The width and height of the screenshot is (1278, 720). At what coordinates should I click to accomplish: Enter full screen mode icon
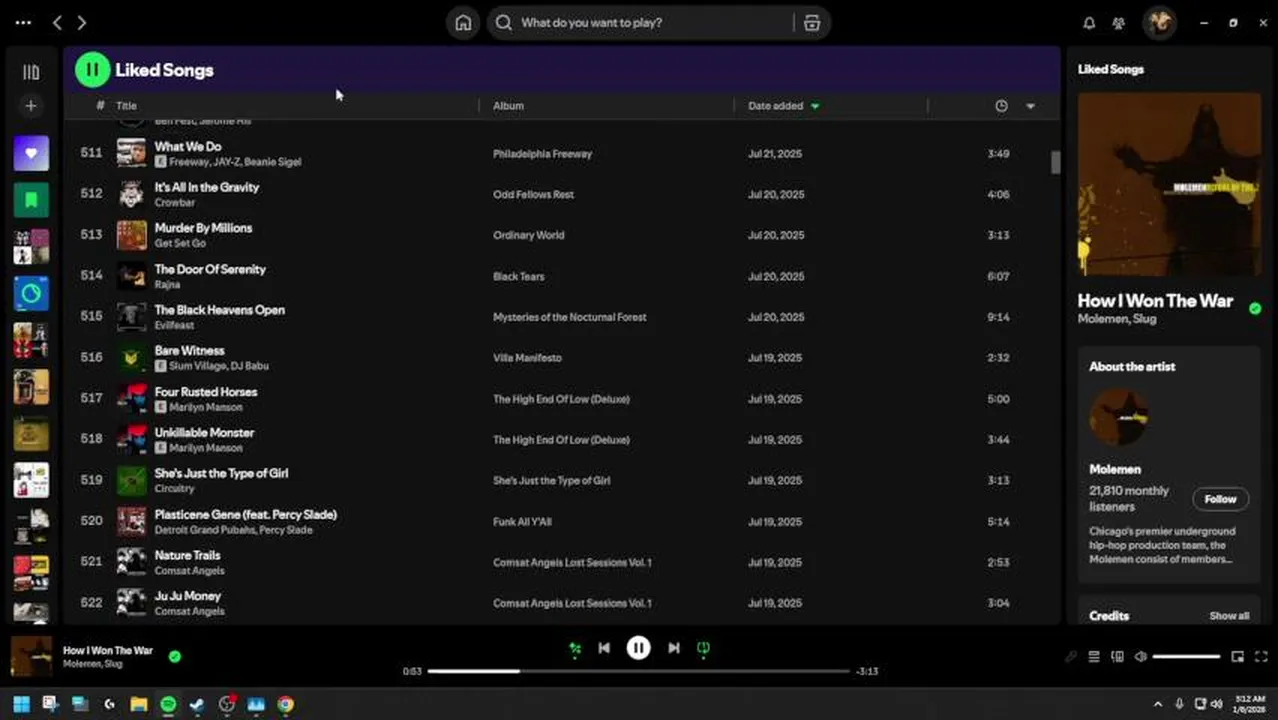point(1261,657)
